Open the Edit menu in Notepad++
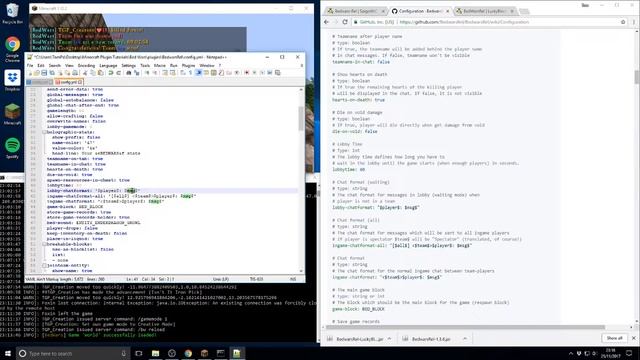 (x=41, y=65)
